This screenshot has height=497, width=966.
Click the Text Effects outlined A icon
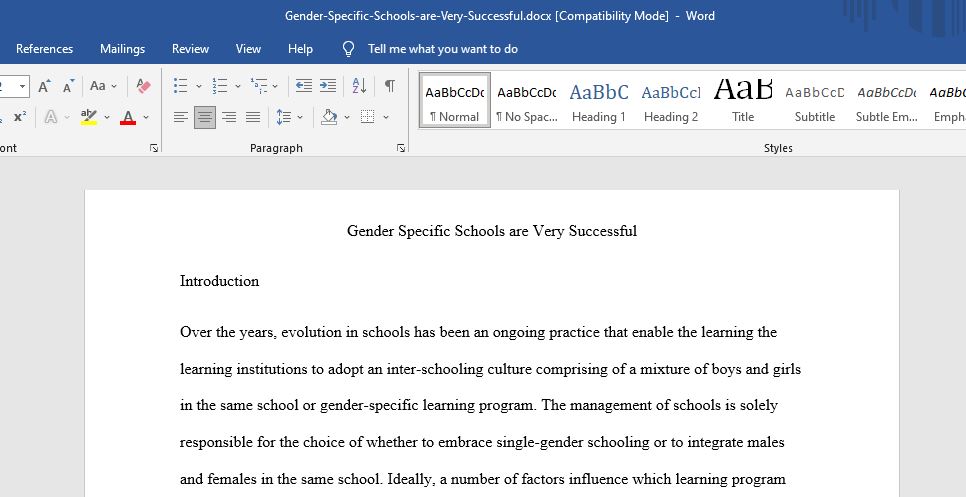(x=51, y=117)
